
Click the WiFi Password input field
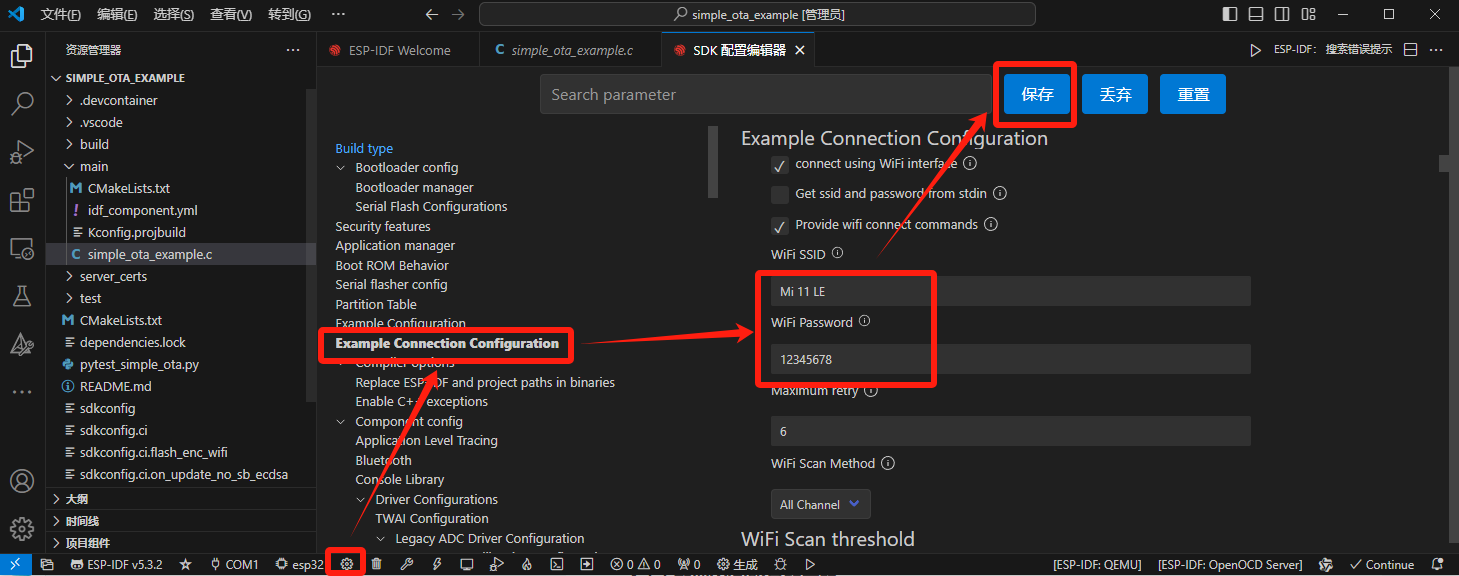tap(1010, 359)
